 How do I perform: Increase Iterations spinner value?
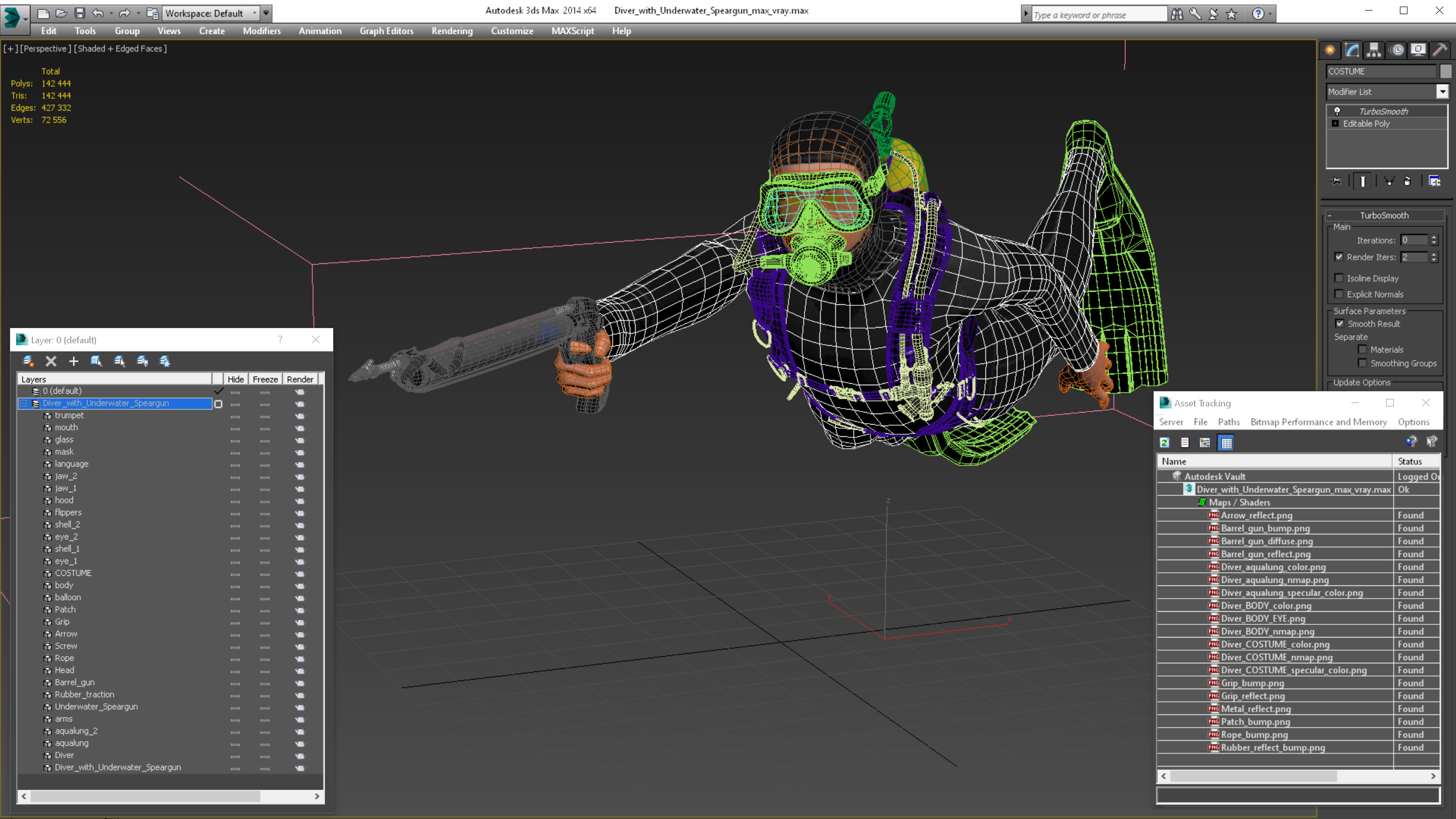(1434, 238)
